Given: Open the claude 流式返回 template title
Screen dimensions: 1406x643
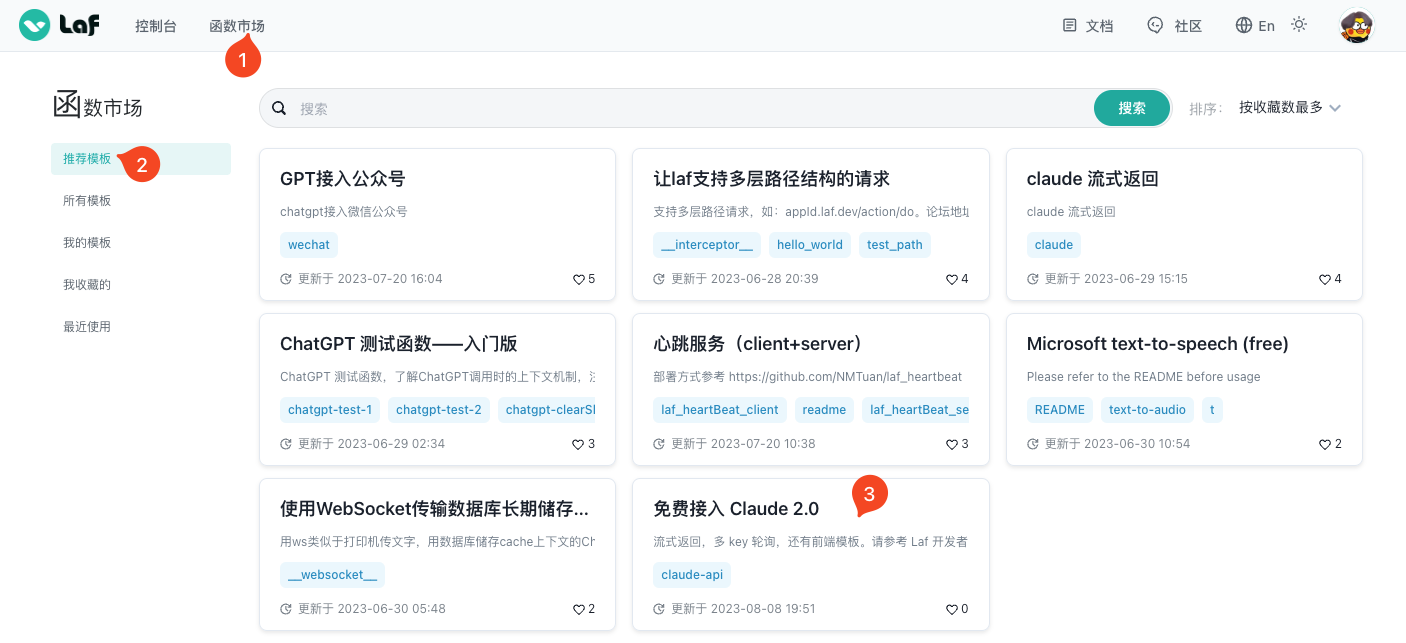Looking at the screenshot, I should pos(1092,179).
